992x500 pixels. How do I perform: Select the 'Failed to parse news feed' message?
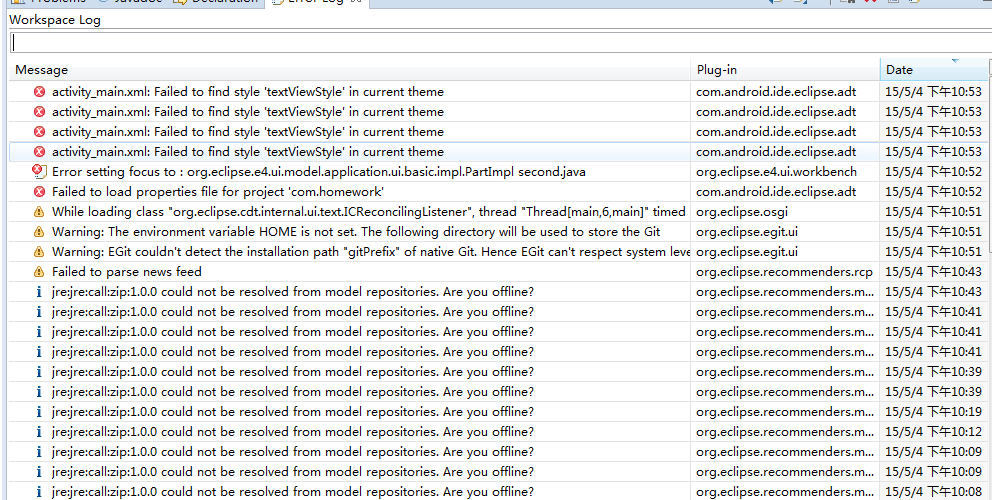127,272
